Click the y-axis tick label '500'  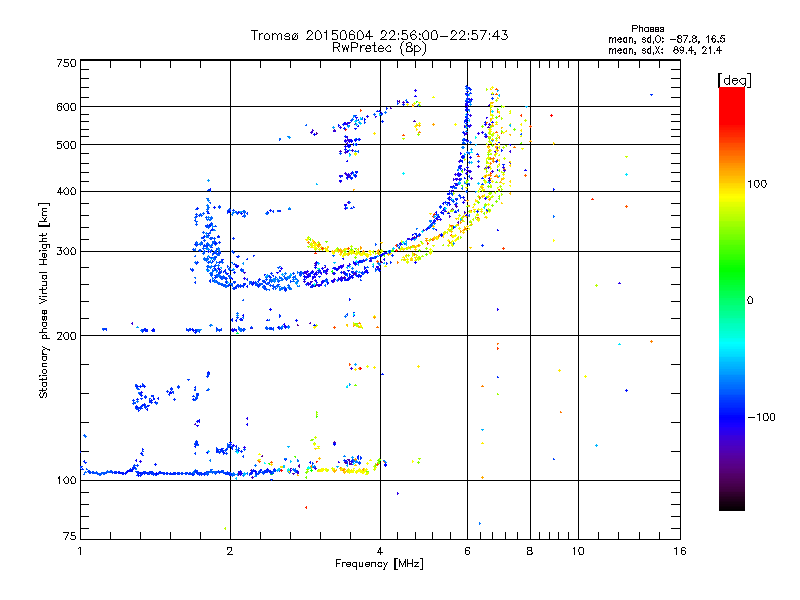coord(66,145)
